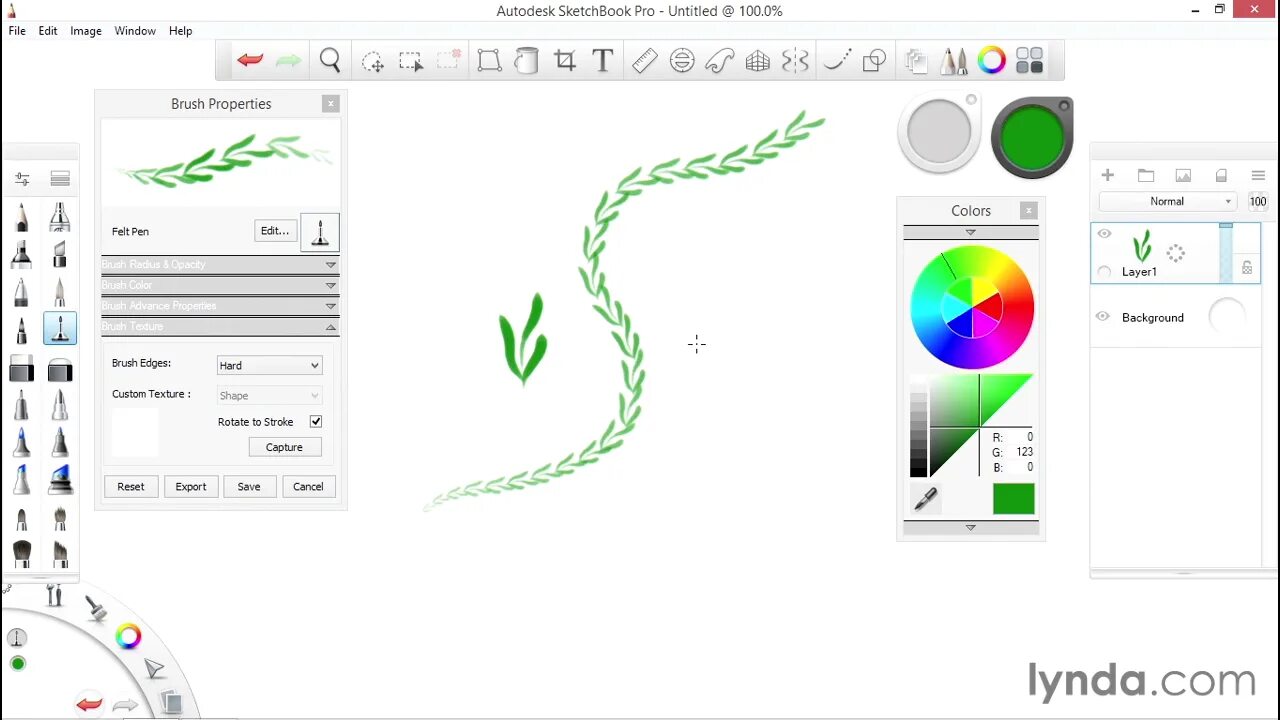Click the hue color wheel in Colors panel

point(972,307)
